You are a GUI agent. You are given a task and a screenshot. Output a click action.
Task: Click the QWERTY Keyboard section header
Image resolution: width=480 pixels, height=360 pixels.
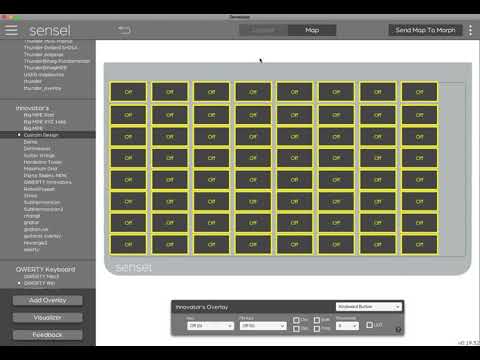tap(45, 269)
